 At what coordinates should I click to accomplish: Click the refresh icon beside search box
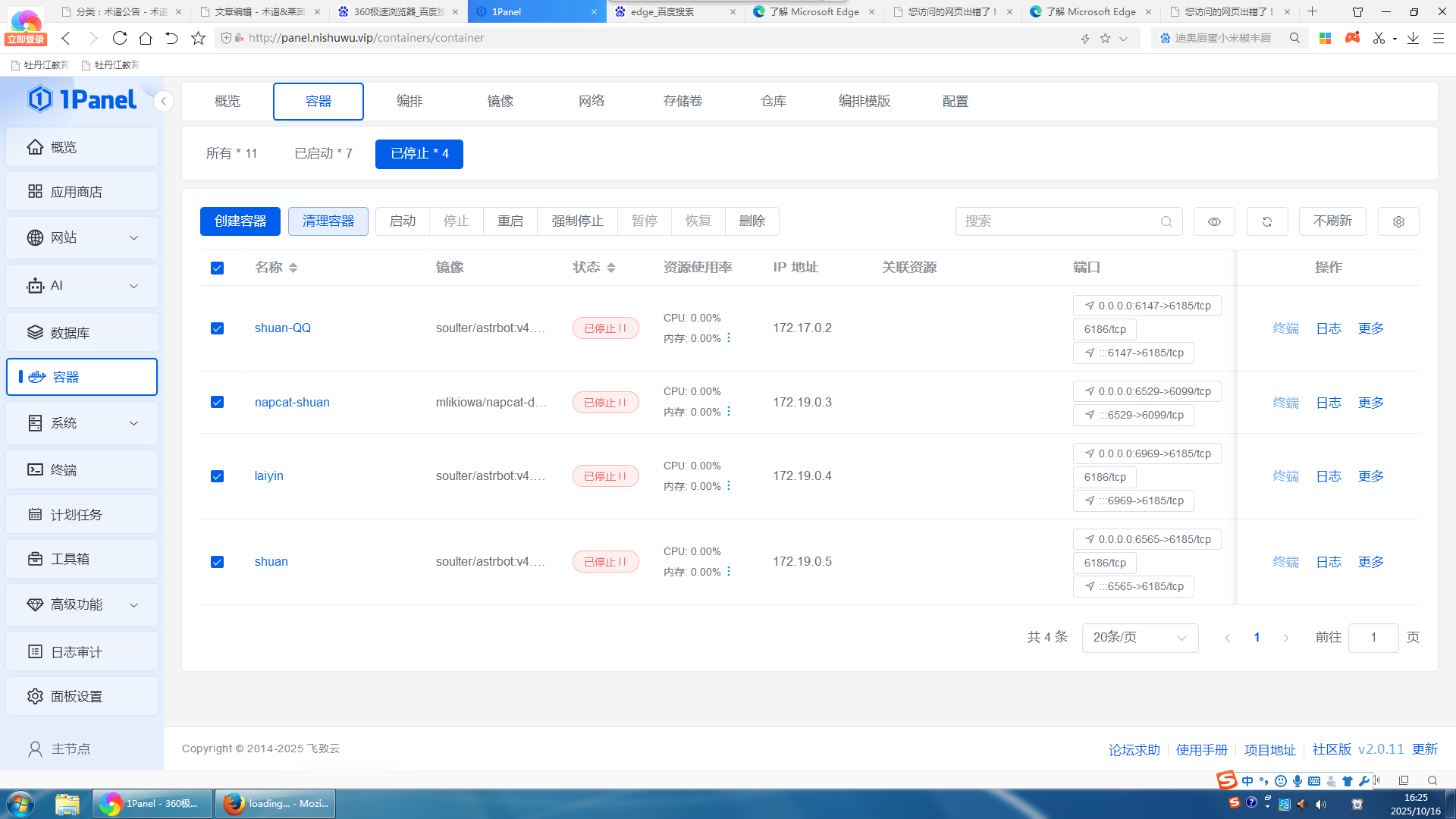tap(1266, 221)
